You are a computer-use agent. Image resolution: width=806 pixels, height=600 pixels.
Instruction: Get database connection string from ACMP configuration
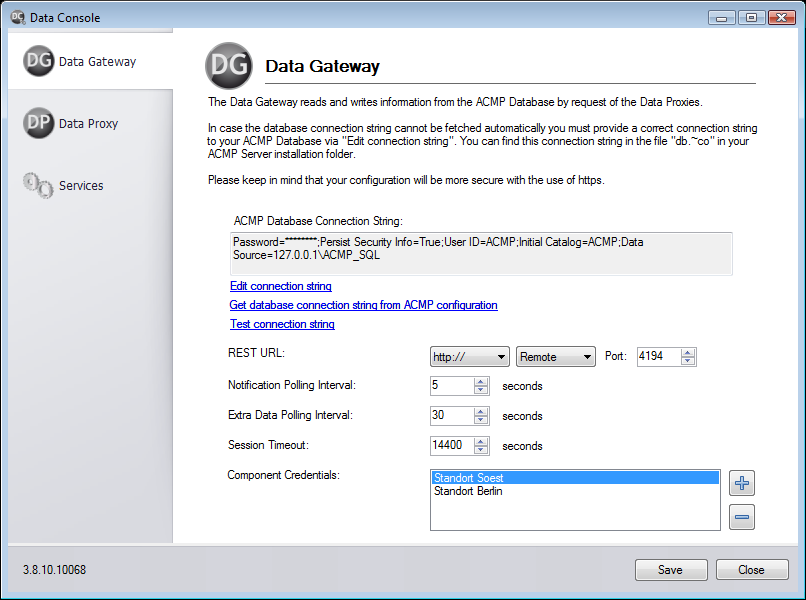pos(363,305)
